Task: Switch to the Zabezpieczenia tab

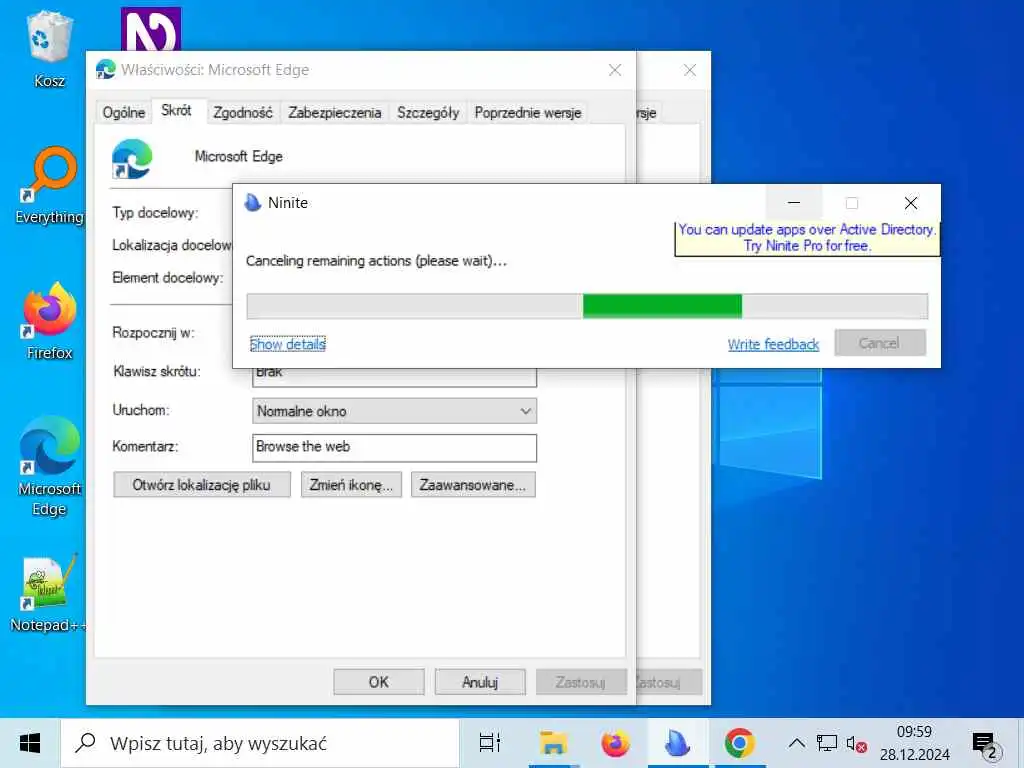Action: click(334, 112)
